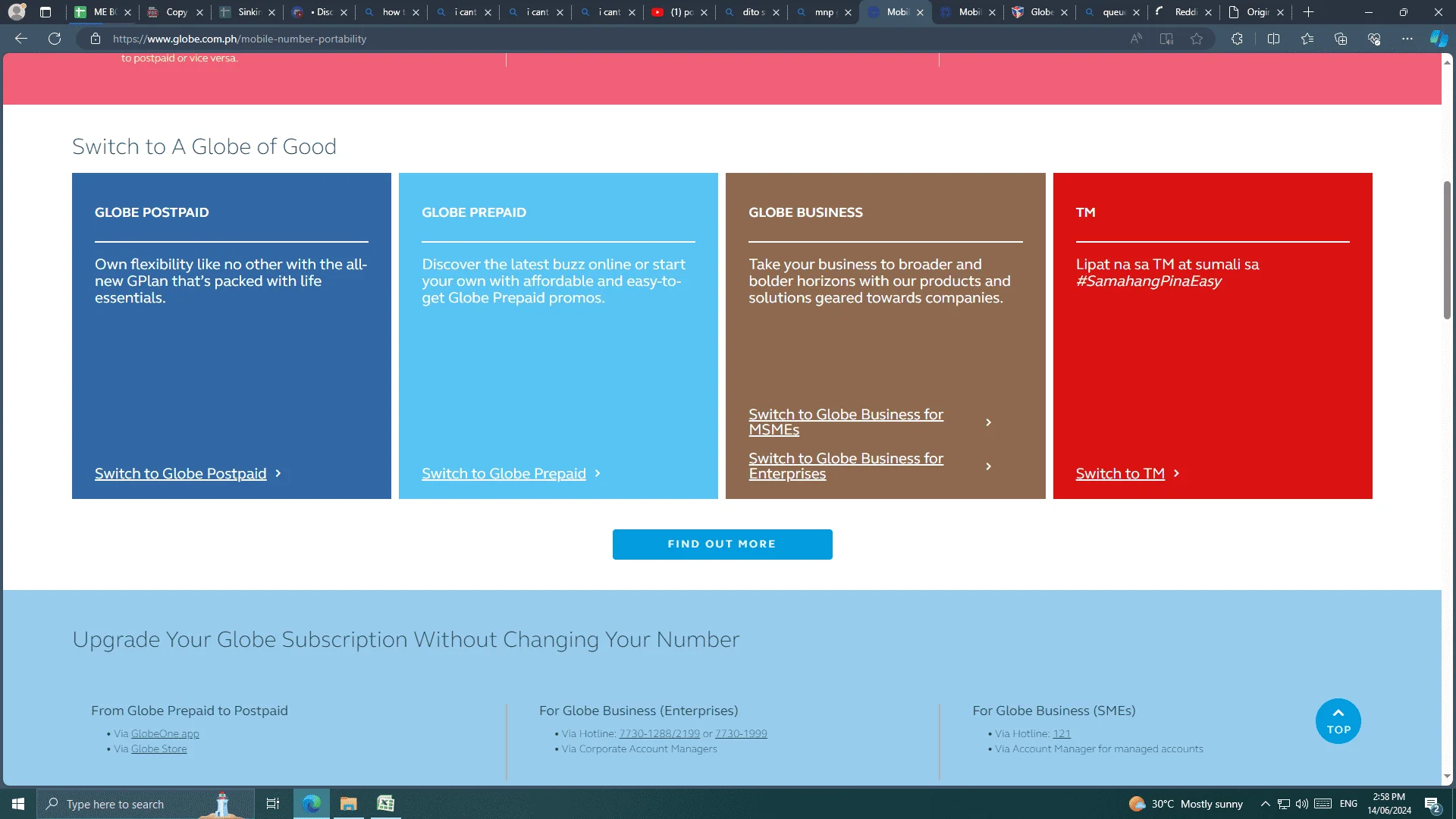
Task: Reload the Globe page
Action: pyautogui.click(x=55, y=39)
